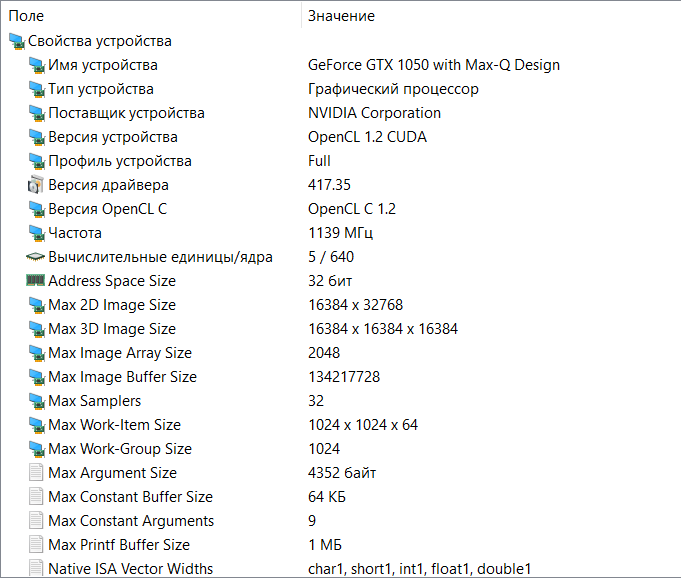Click icon beside Версия OpenCL C
681x578 pixels.
36,209
